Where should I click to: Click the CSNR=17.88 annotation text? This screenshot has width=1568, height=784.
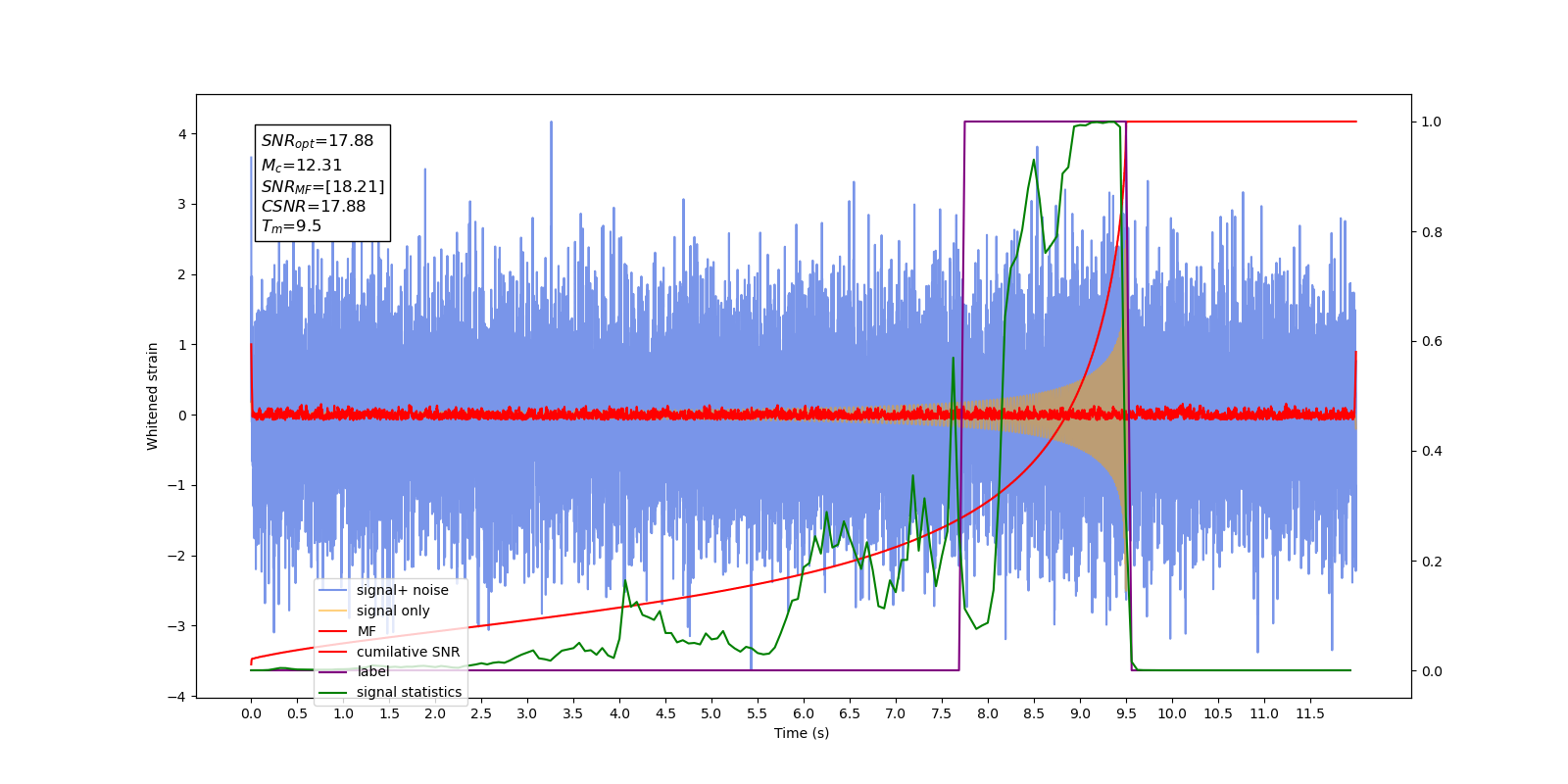coord(314,206)
